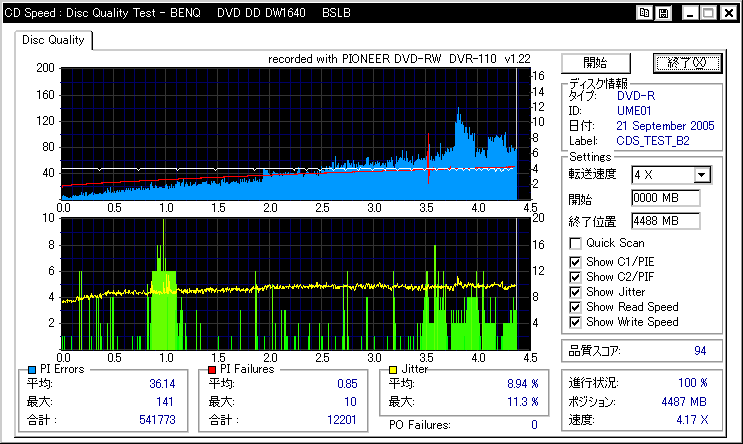
Task: Toggle Show Write Speed checkbox
Action: (x=575, y=322)
